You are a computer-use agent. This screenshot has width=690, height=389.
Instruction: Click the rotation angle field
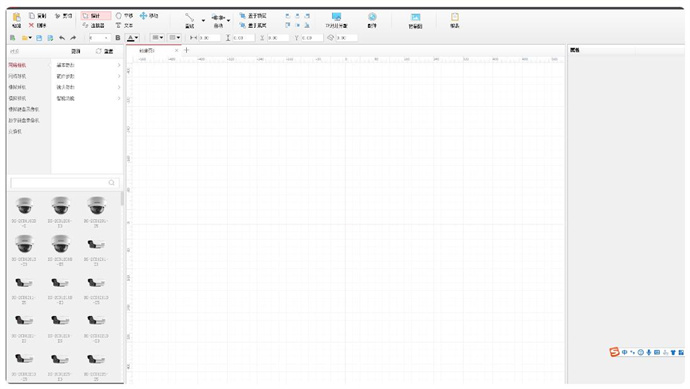point(346,38)
